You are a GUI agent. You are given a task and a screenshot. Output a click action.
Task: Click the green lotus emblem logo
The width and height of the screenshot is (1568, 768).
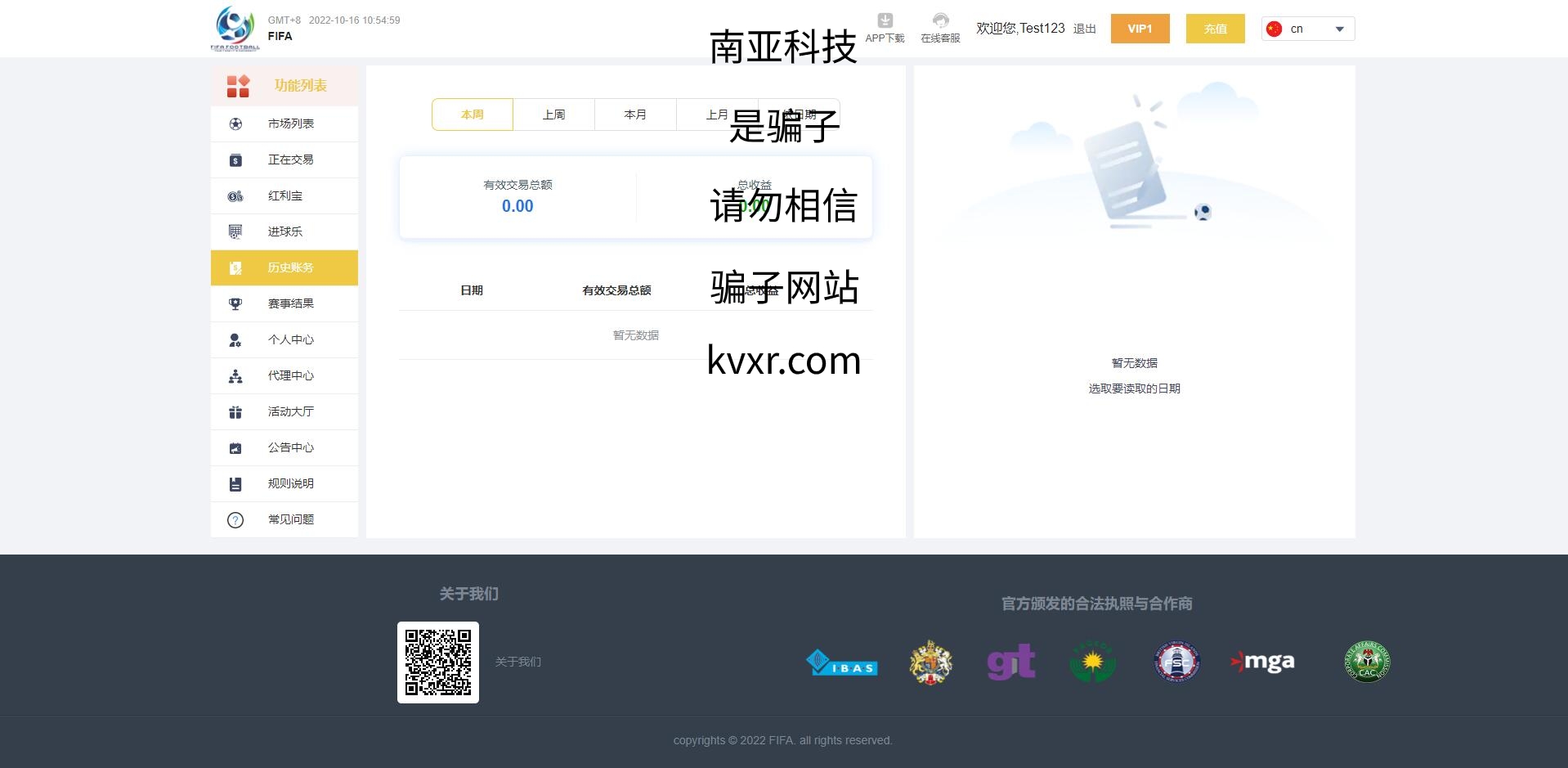[x=1093, y=662]
